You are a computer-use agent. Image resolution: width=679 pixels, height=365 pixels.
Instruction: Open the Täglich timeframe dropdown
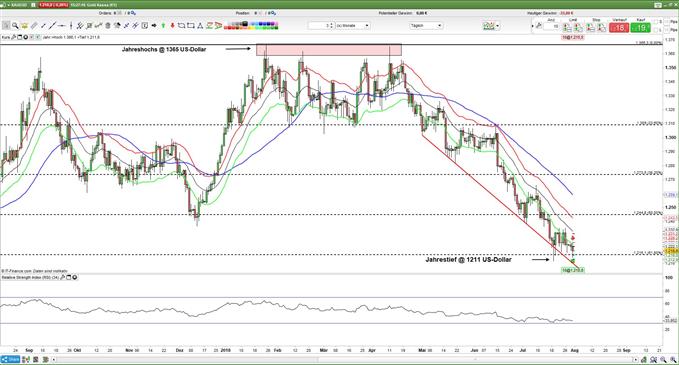coord(426,26)
